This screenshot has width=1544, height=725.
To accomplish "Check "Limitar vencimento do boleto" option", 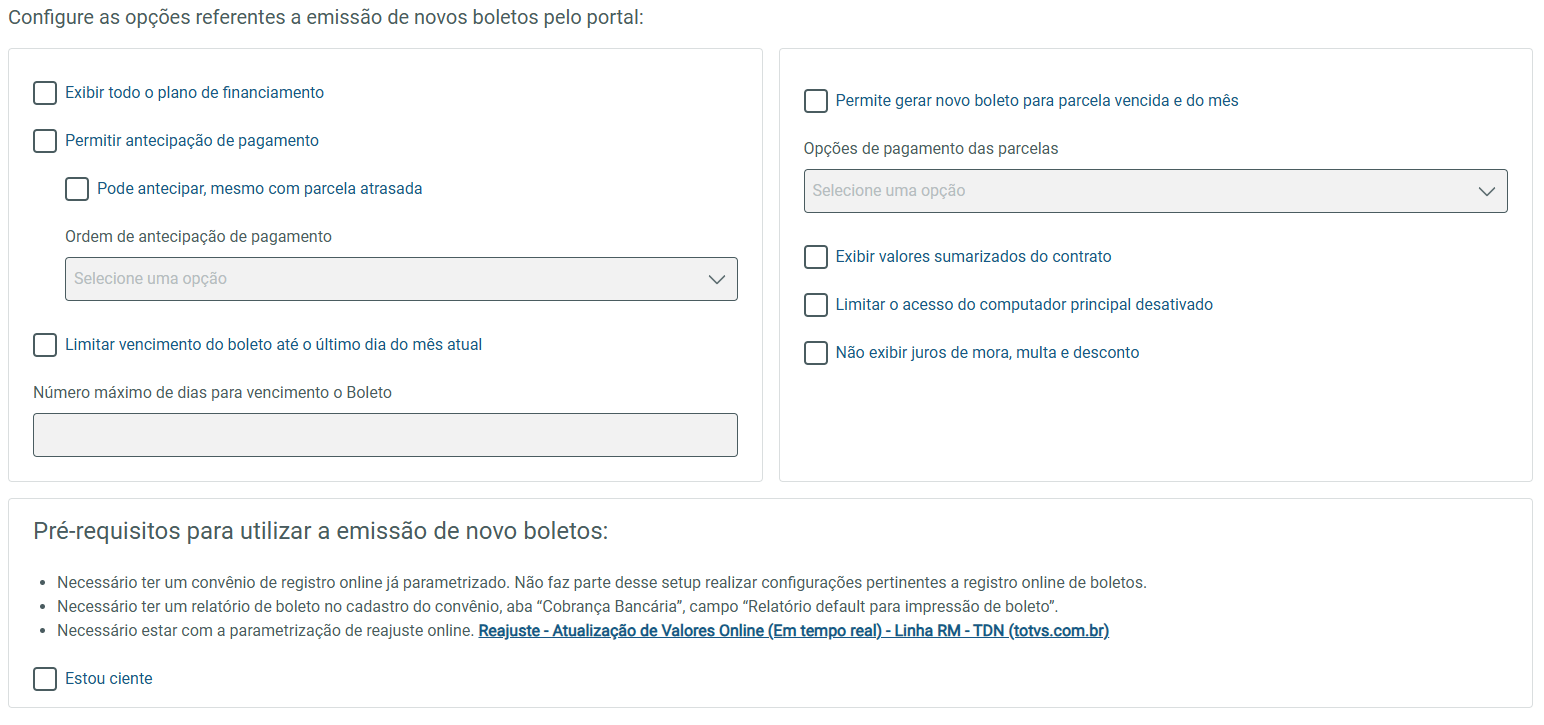I will (x=45, y=345).
